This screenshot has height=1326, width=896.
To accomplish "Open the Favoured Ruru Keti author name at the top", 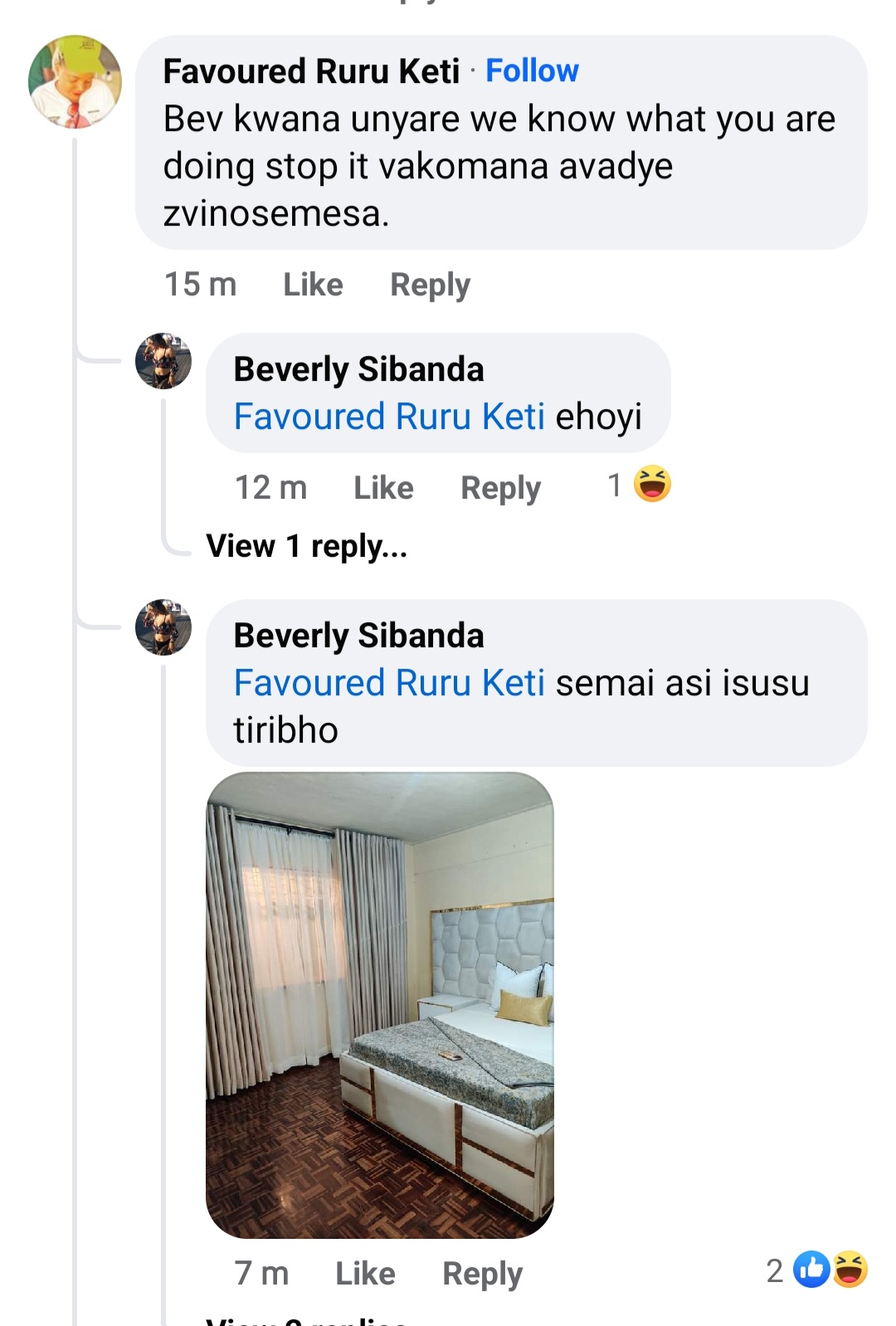I will coord(311,71).
